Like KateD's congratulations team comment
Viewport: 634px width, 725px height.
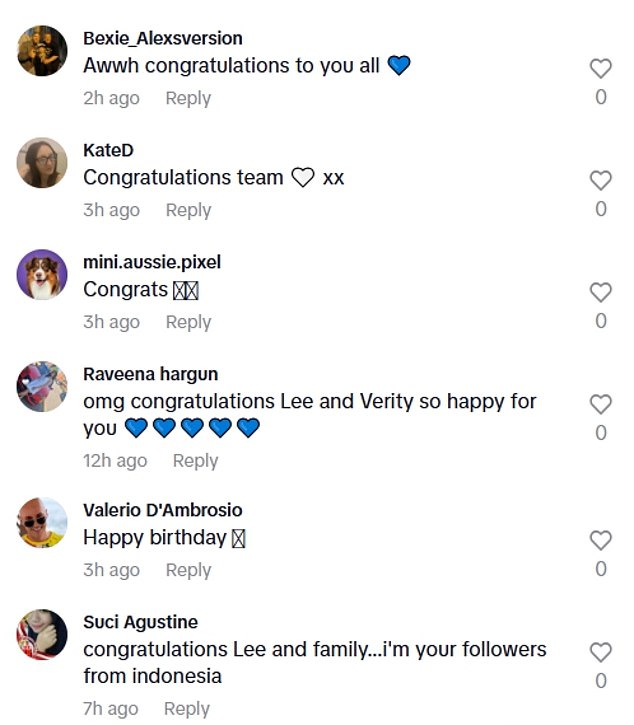(600, 181)
